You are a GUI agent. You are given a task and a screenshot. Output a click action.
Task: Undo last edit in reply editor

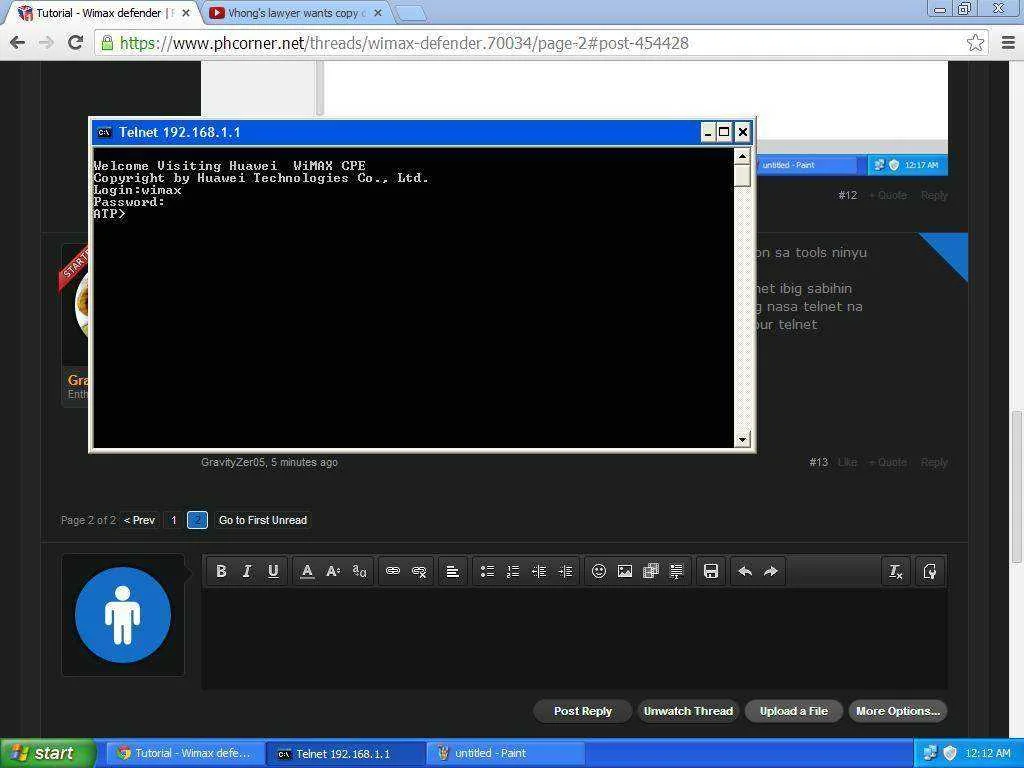pyautogui.click(x=744, y=571)
